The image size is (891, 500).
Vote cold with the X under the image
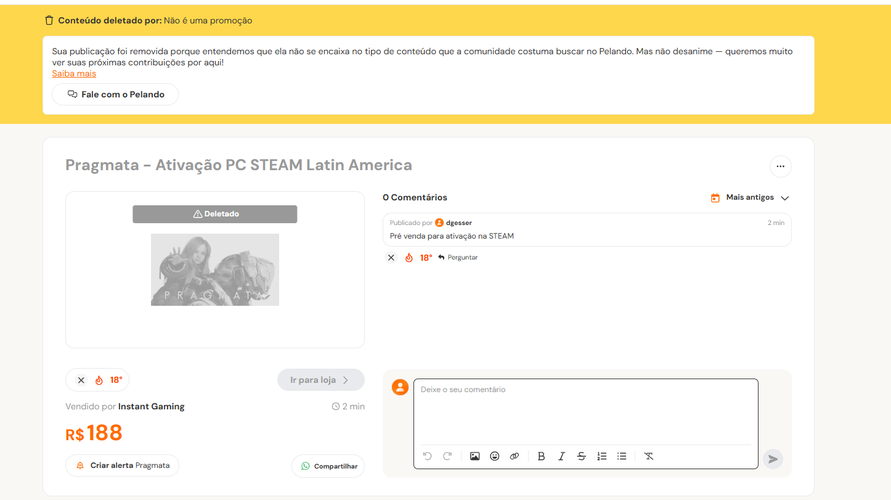point(81,380)
